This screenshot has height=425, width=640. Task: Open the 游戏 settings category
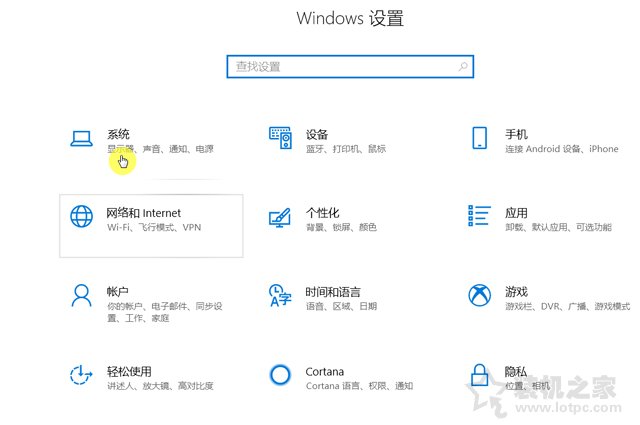516,291
